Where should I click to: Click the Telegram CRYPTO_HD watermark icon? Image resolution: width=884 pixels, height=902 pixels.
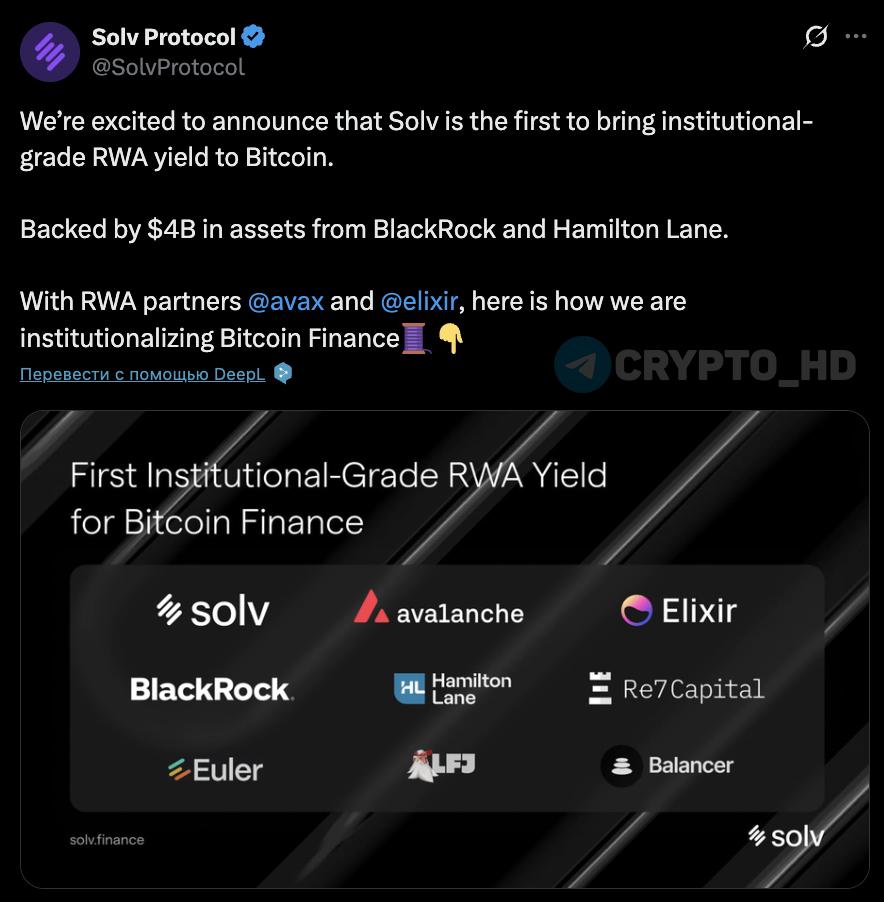[x=582, y=364]
